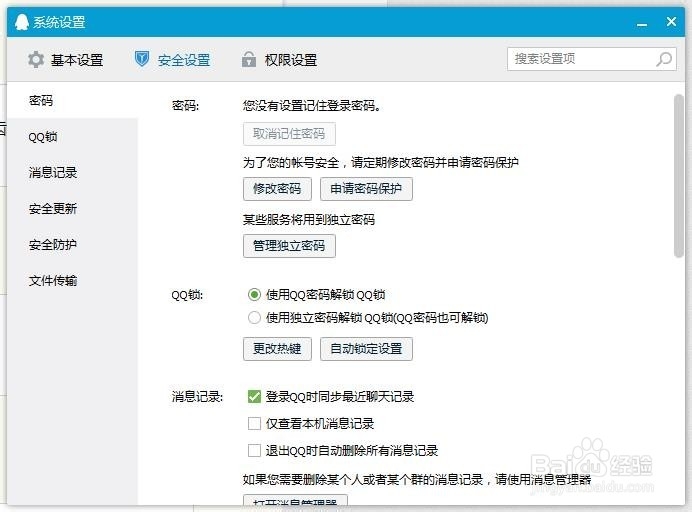Click the vertical scrollbar thumb
Image resolution: width=692 pixels, height=512 pixels.
(x=679, y=176)
